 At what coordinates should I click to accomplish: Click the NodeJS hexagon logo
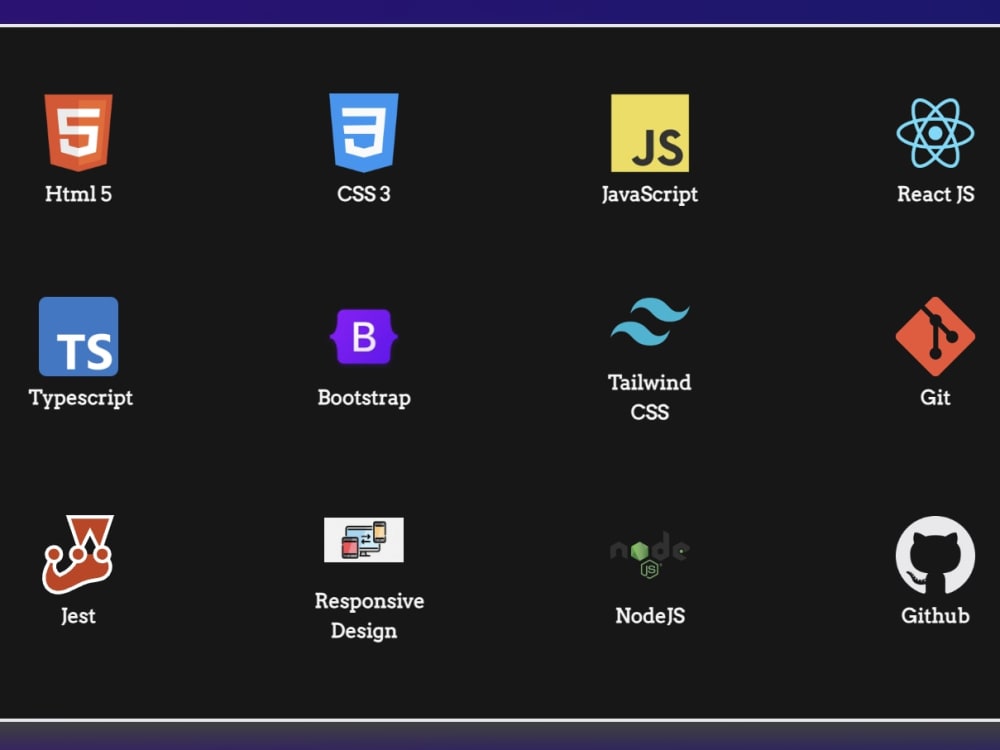[x=649, y=555]
